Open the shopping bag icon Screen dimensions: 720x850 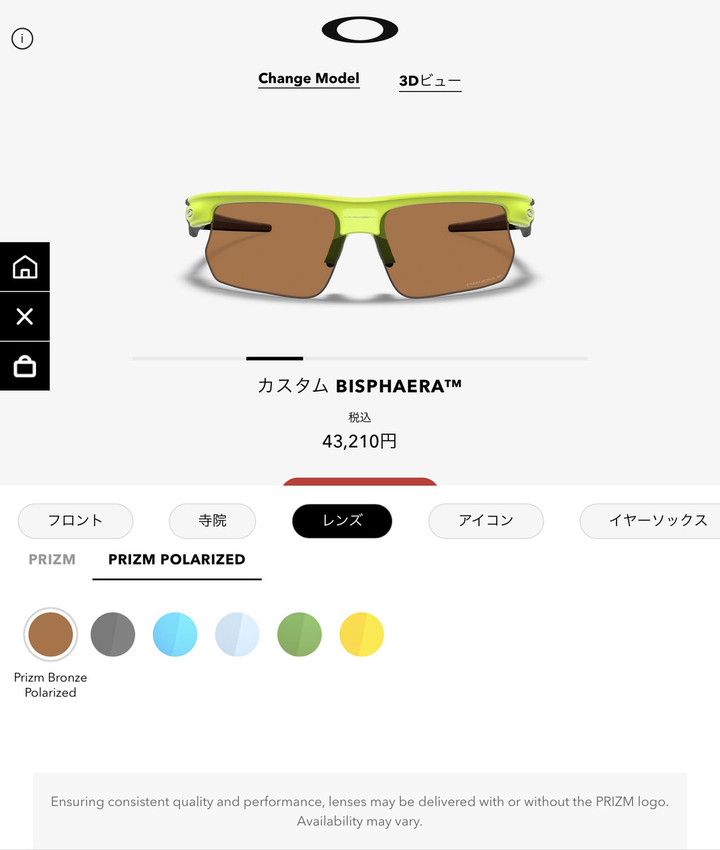pos(25,366)
